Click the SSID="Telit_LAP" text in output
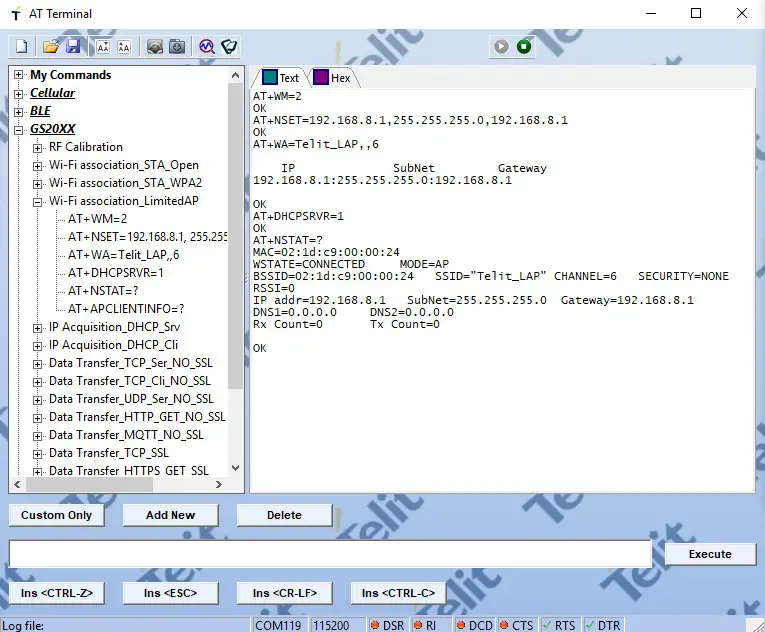Screen dimensions: 765x632 (x=490, y=276)
